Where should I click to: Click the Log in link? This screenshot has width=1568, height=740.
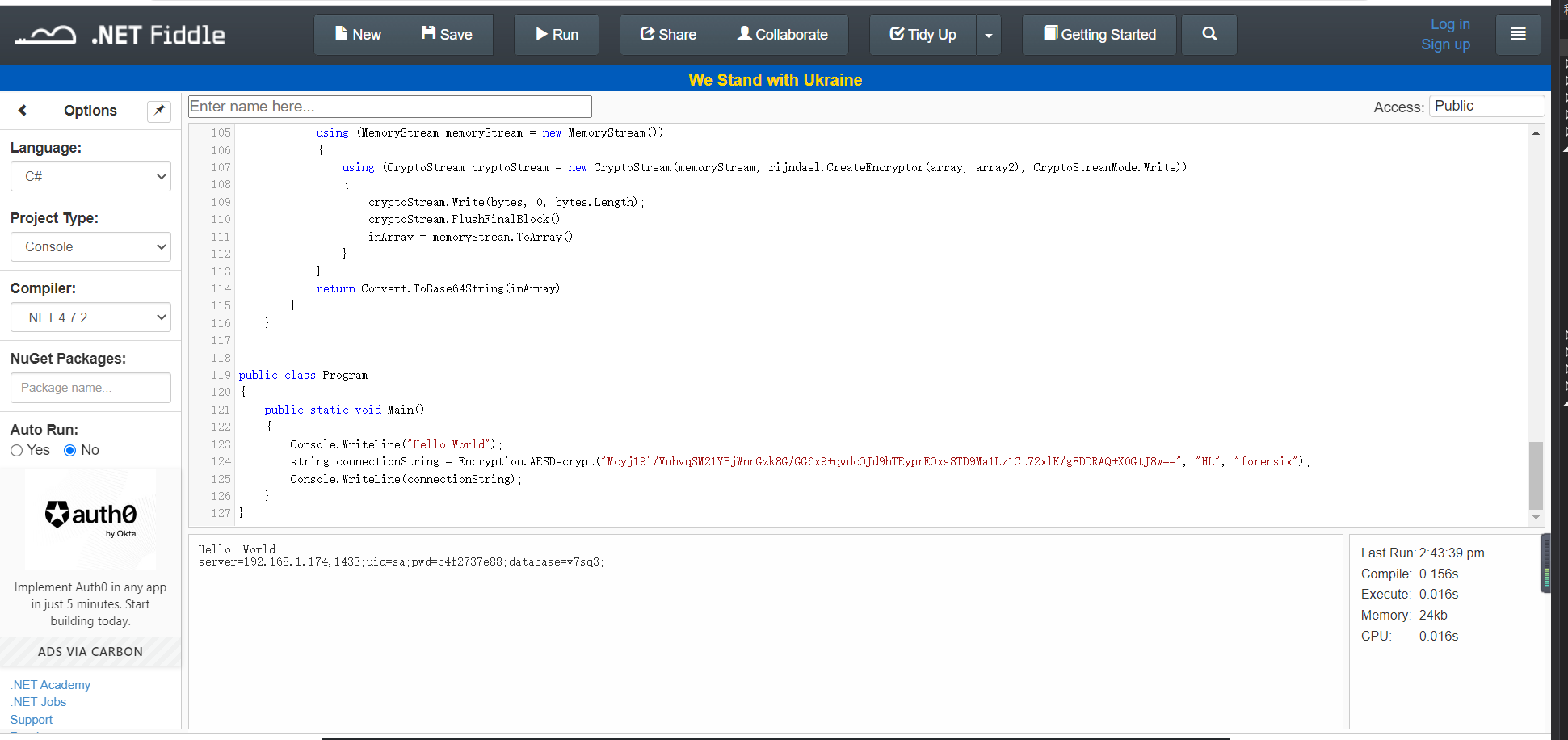tap(1450, 24)
